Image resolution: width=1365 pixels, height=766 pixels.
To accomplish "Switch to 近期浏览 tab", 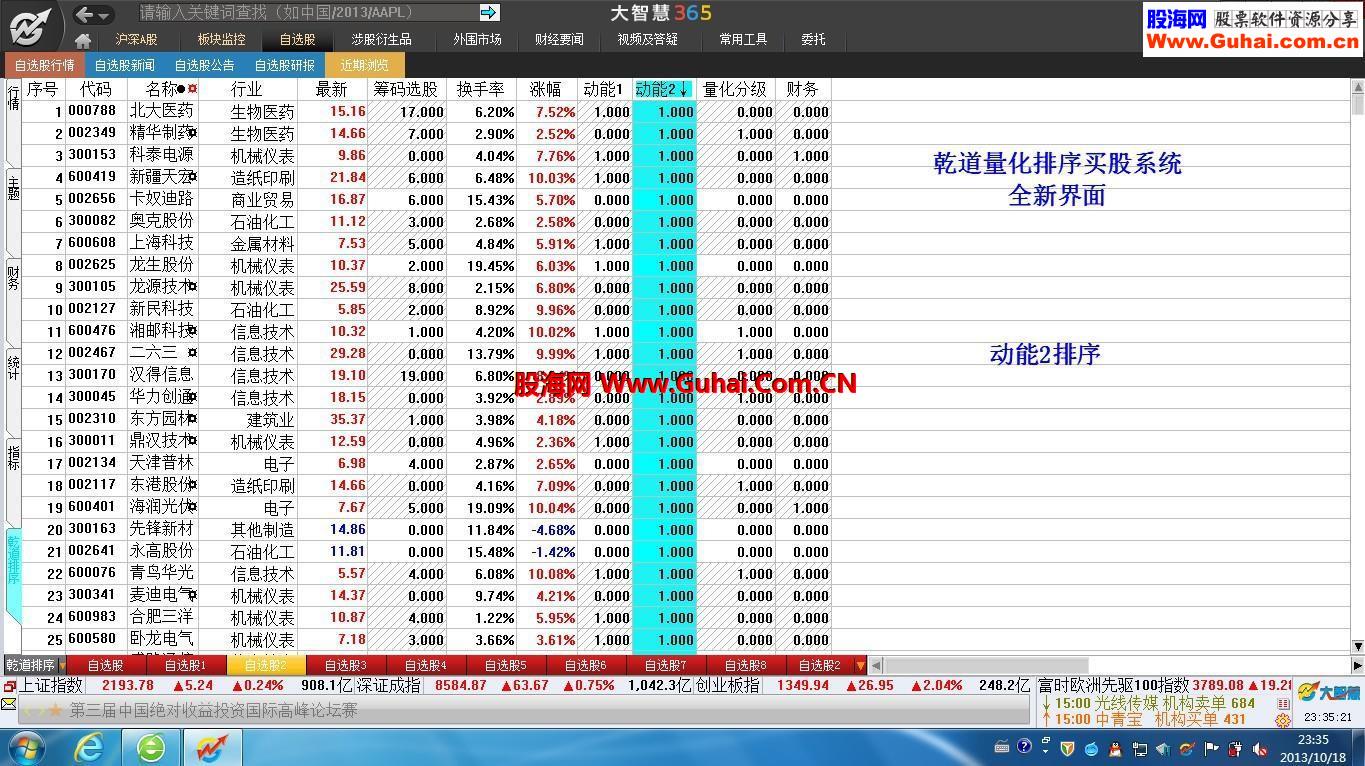I will click(x=364, y=65).
